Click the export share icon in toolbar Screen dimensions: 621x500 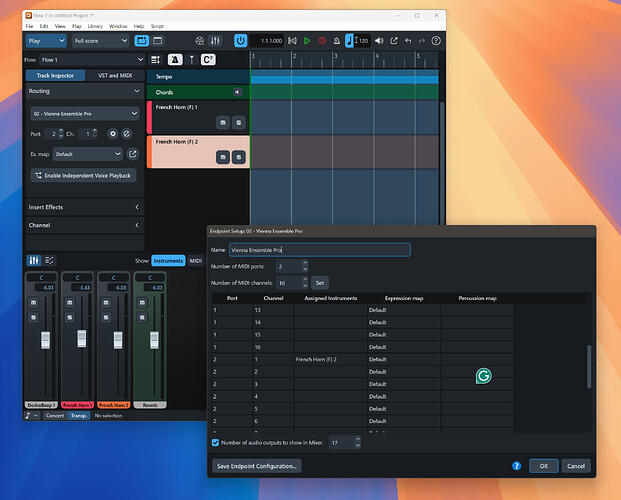click(x=394, y=41)
